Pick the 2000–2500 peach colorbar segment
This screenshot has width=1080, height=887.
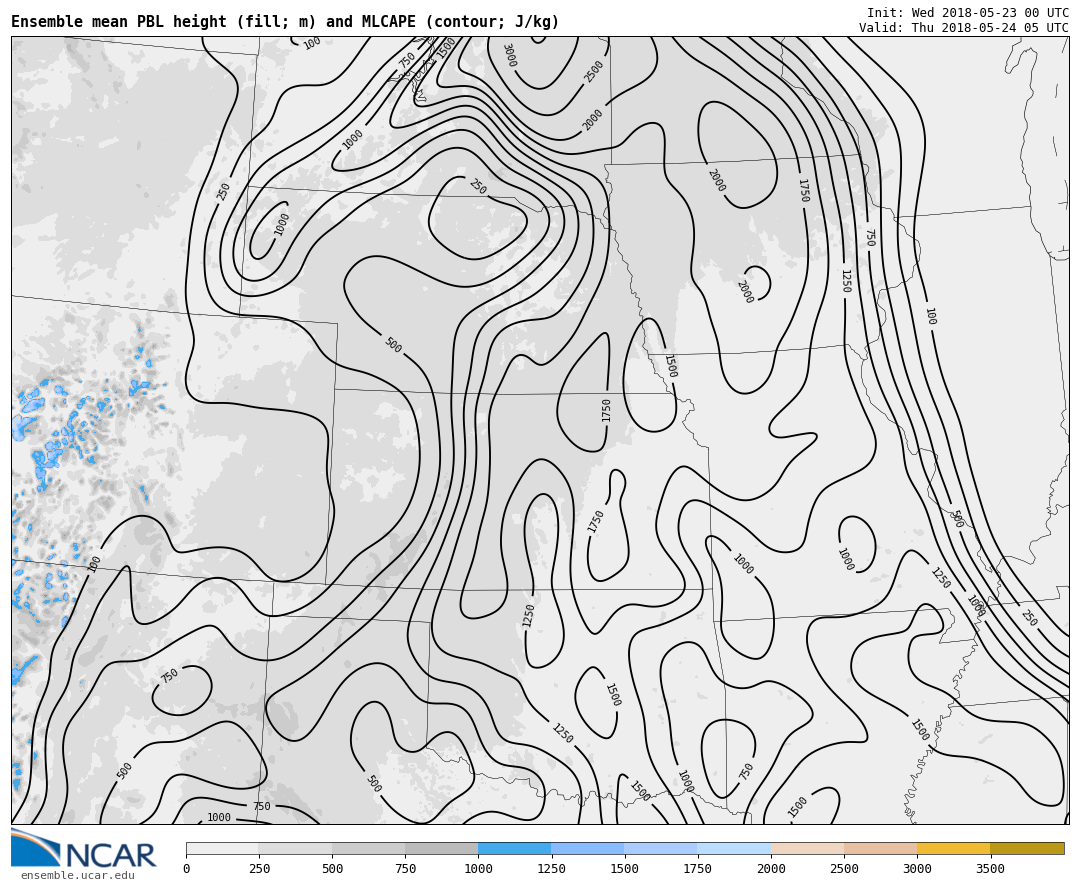pyautogui.click(x=808, y=848)
